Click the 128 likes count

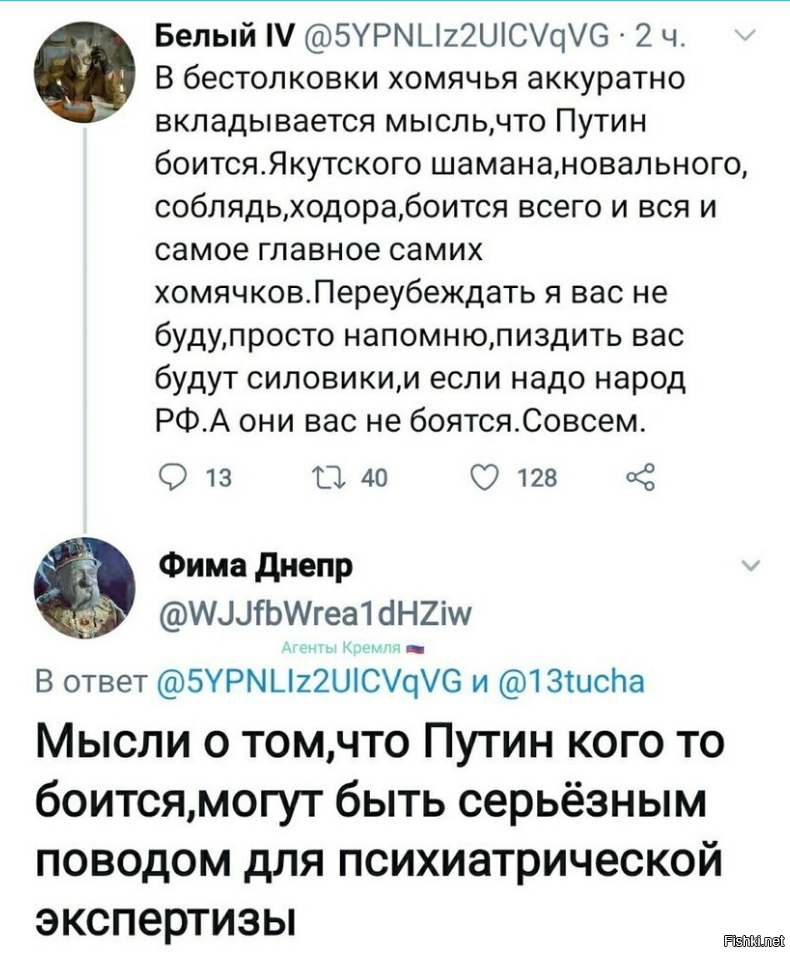coord(537,478)
